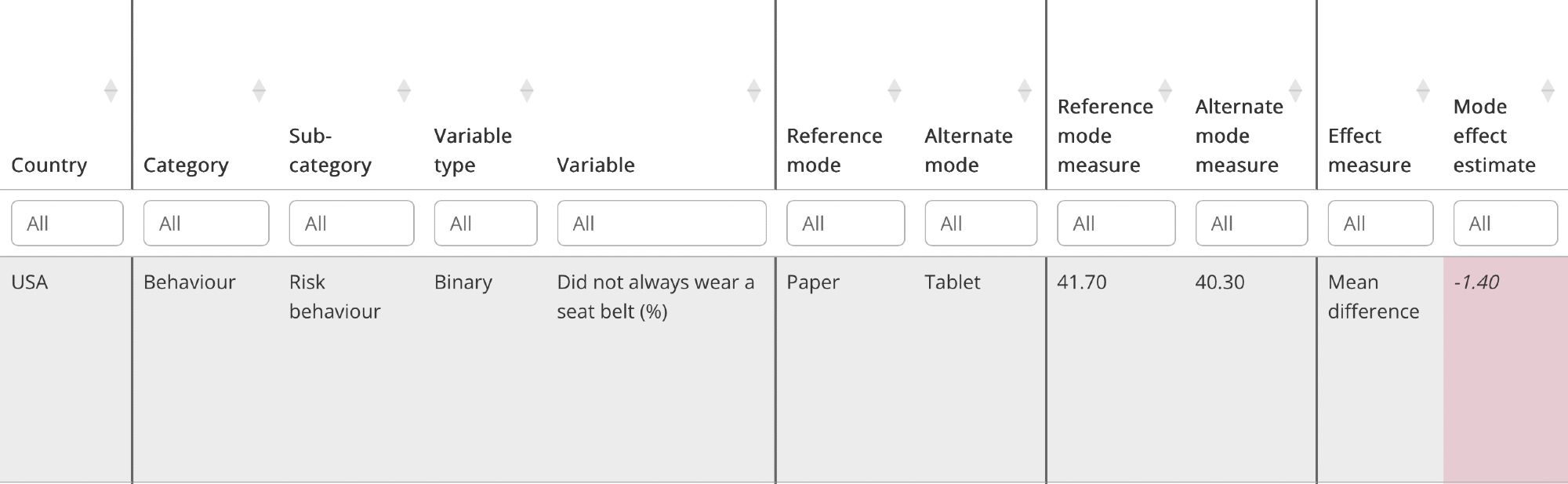Sort by Mode effect estimate arrows
This screenshot has height=484, width=1568.
[1548, 91]
